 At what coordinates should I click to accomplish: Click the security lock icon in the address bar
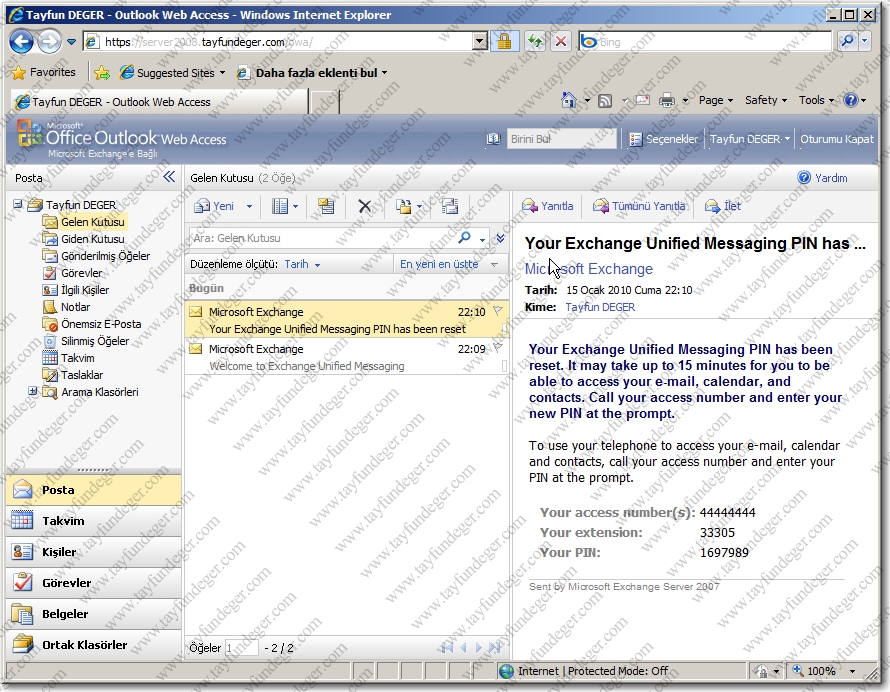[504, 41]
